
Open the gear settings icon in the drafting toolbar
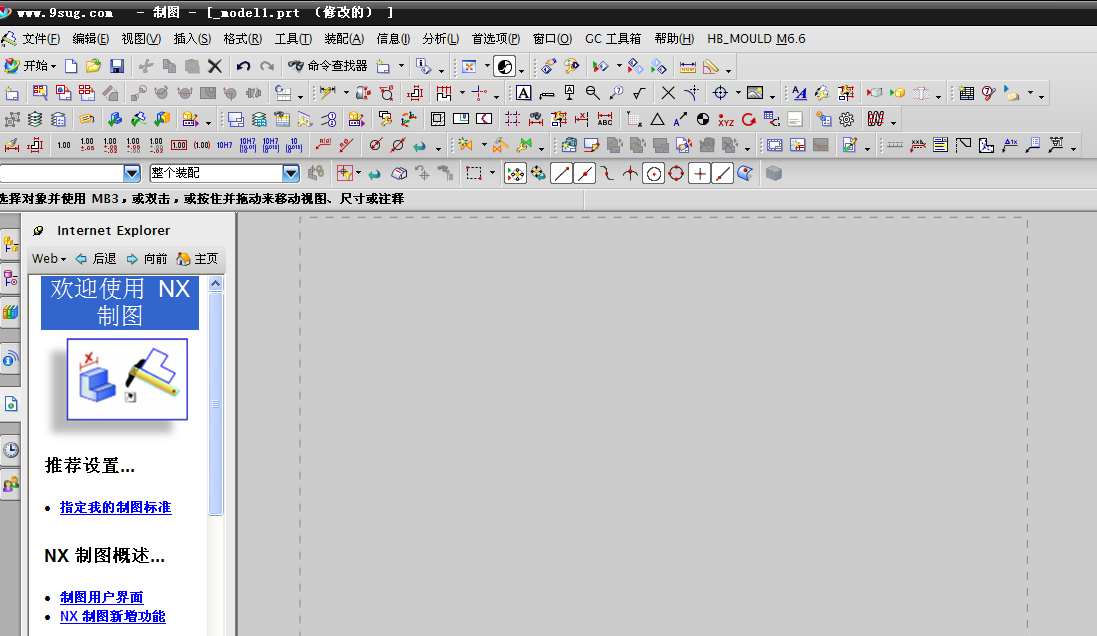point(847,120)
